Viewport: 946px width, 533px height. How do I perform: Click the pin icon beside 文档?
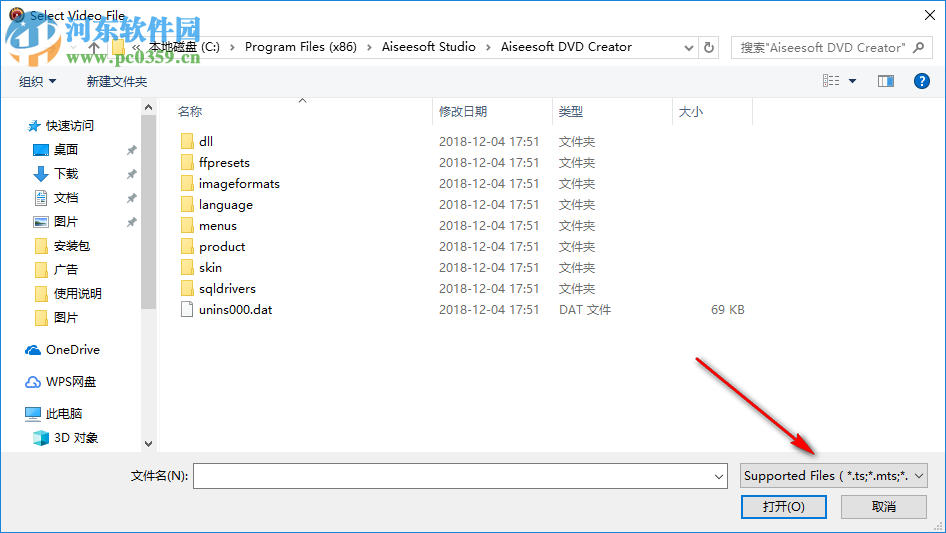(x=132, y=198)
